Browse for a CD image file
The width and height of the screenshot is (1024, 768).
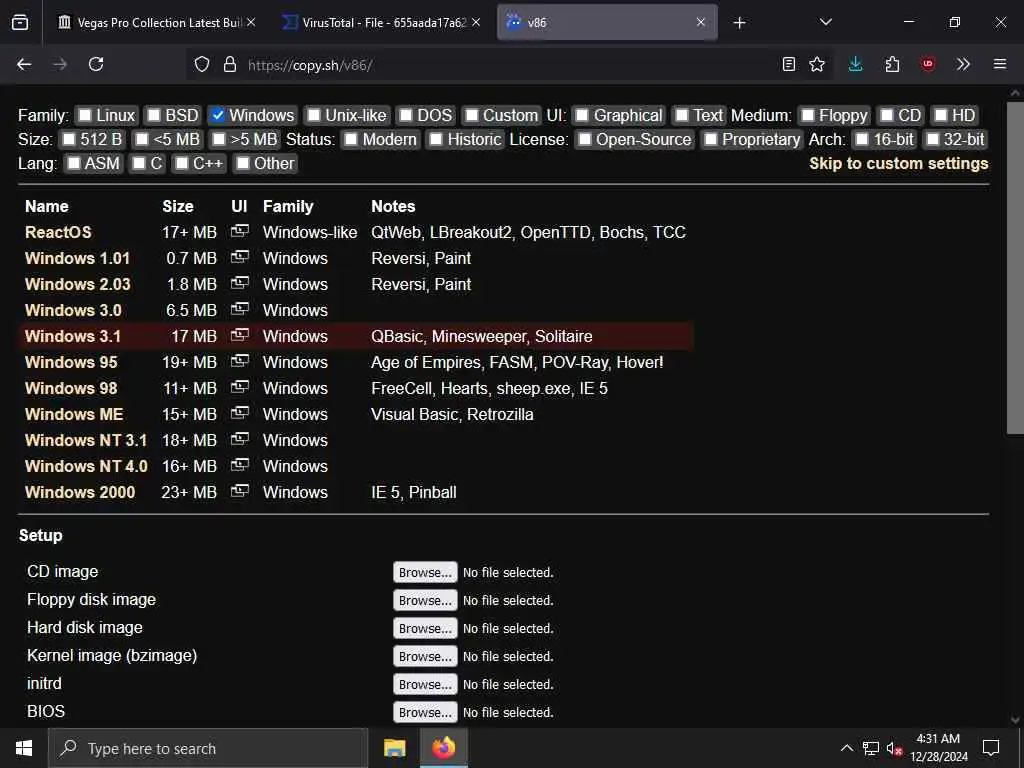point(425,572)
